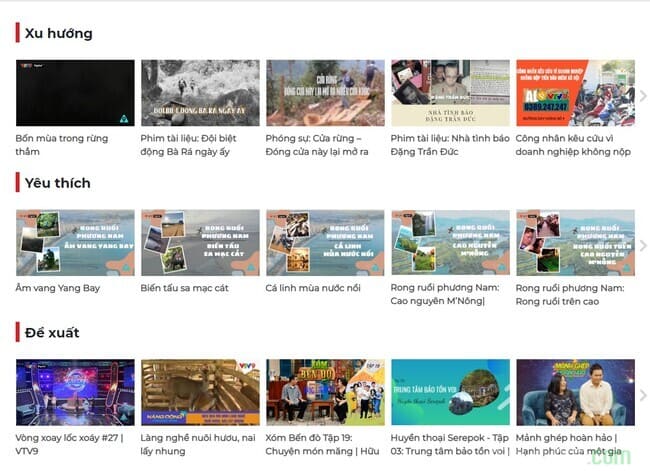Click title 'Phóng sự: Cửa rừng'
The height and width of the screenshot is (471, 650).
click(x=317, y=145)
